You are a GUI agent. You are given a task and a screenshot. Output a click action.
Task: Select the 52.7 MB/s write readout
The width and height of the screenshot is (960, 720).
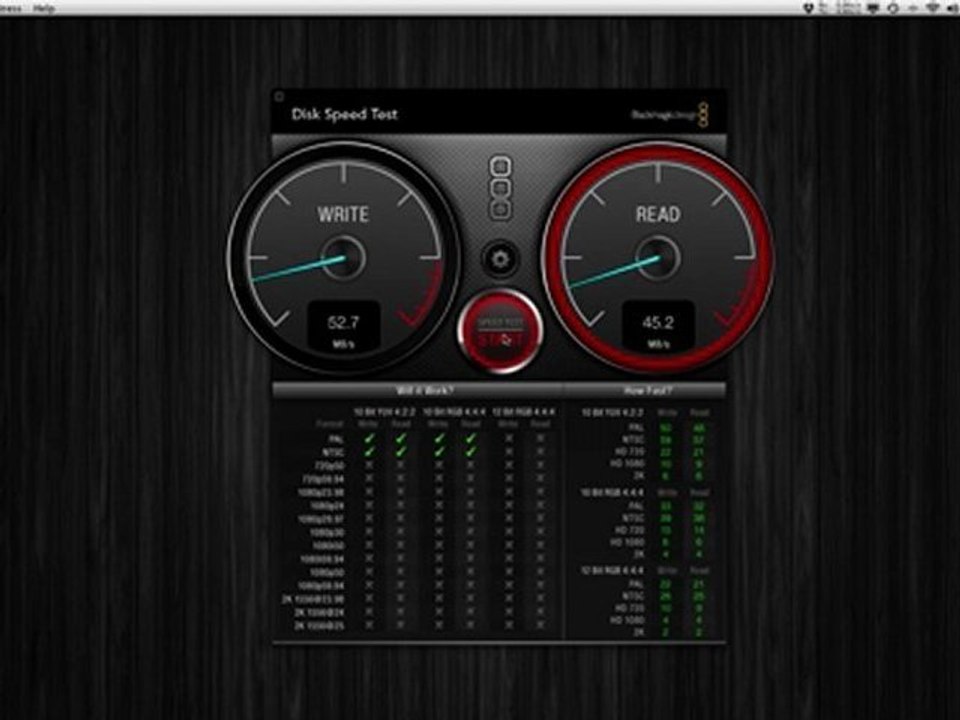[x=343, y=327]
